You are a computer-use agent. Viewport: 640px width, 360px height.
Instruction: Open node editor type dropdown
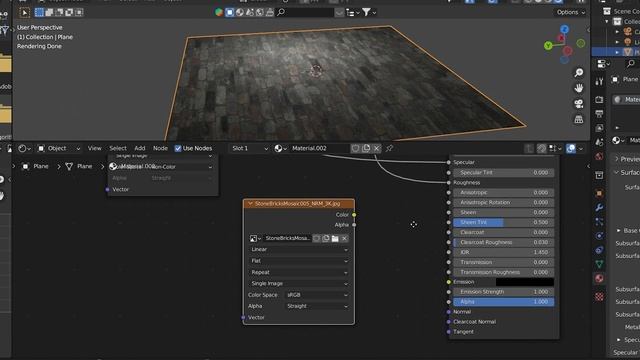click(24, 149)
